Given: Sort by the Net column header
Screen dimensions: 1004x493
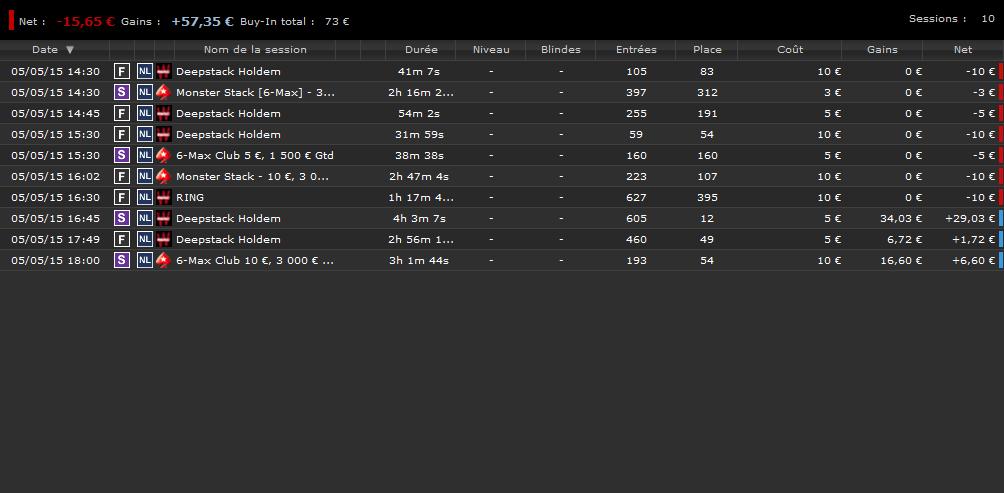Looking at the screenshot, I should pos(962,49).
